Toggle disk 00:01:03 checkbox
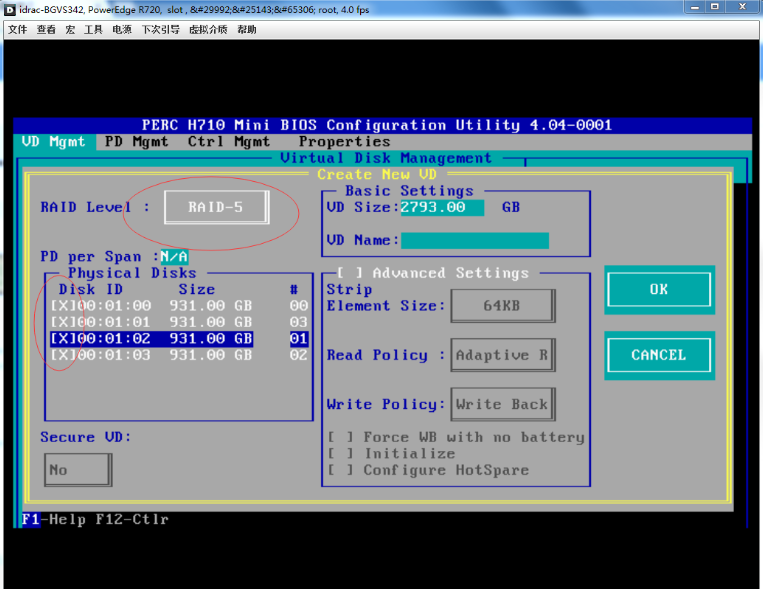The image size is (763, 589). coord(63,355)
